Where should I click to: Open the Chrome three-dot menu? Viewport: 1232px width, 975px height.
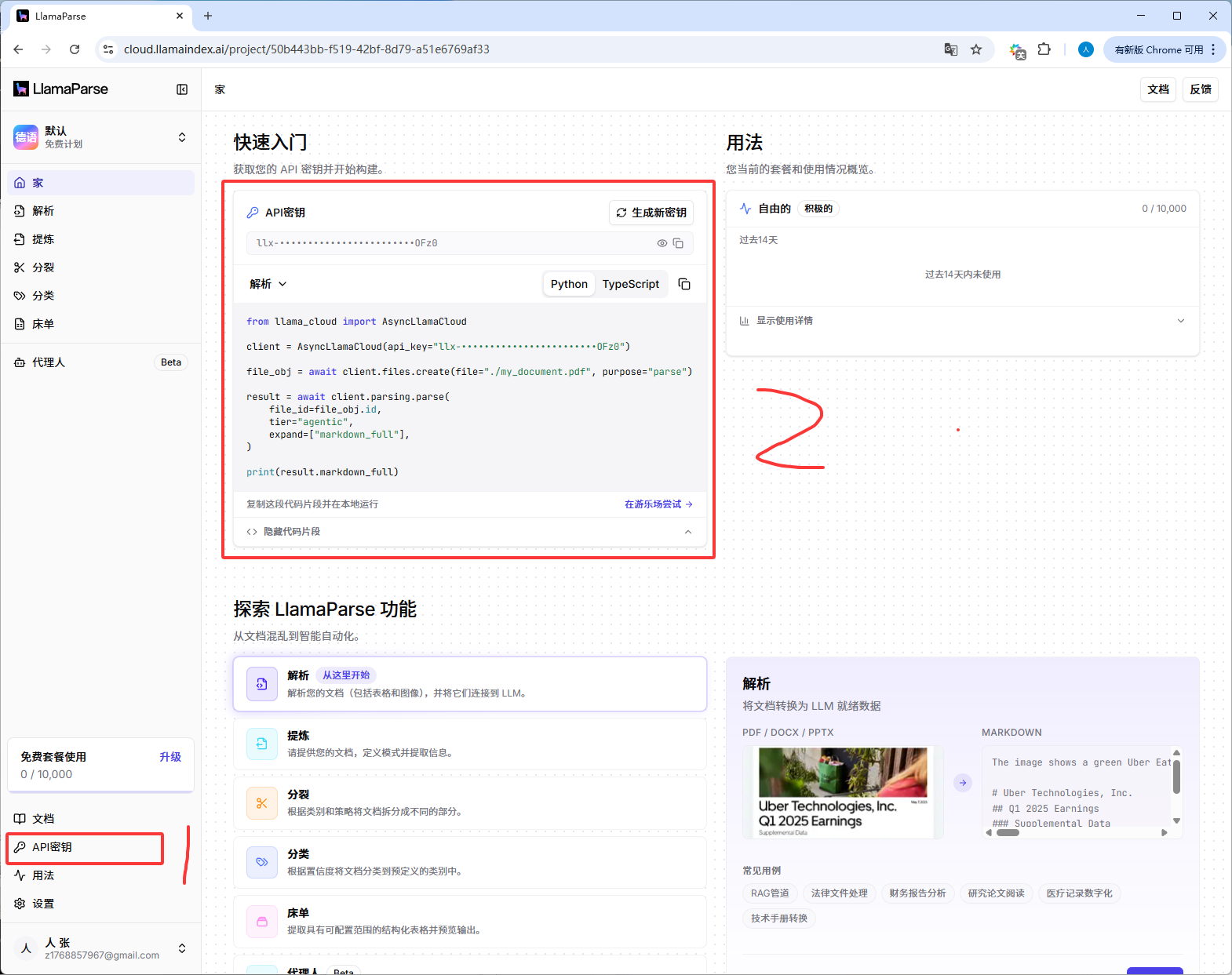[x=1213, y=49]
